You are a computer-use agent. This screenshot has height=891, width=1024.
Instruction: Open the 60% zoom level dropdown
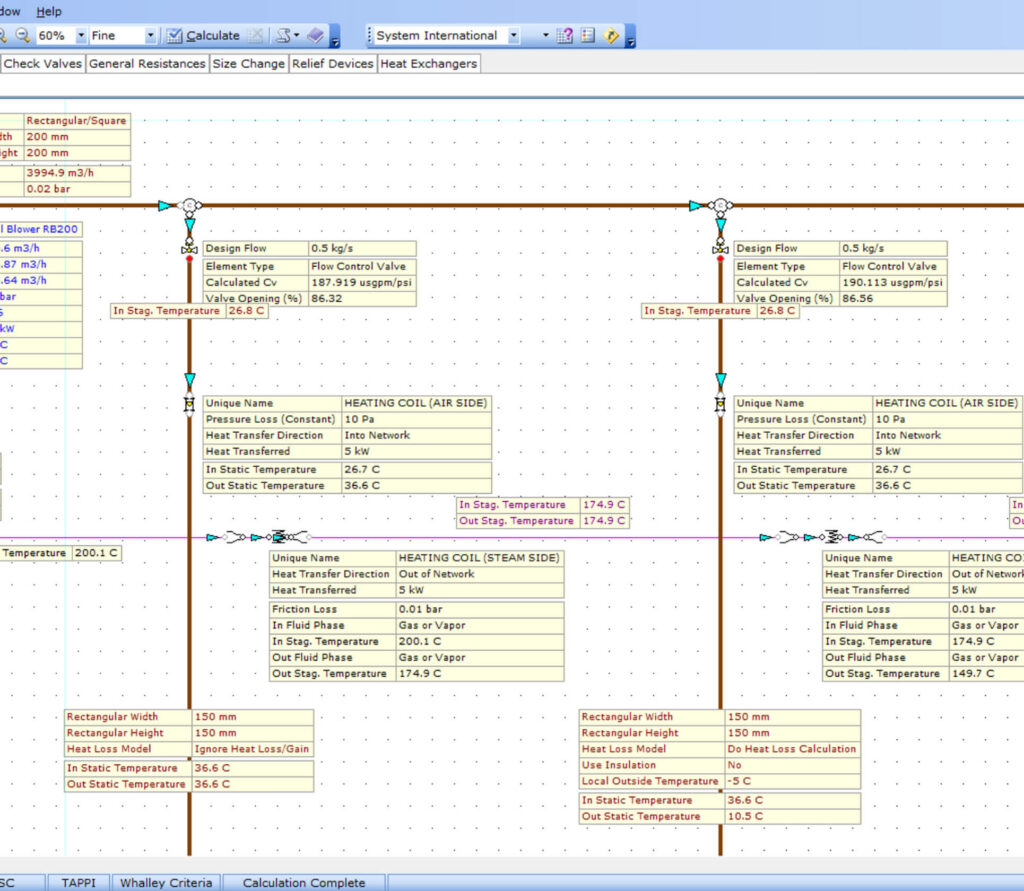coord(81,36)
